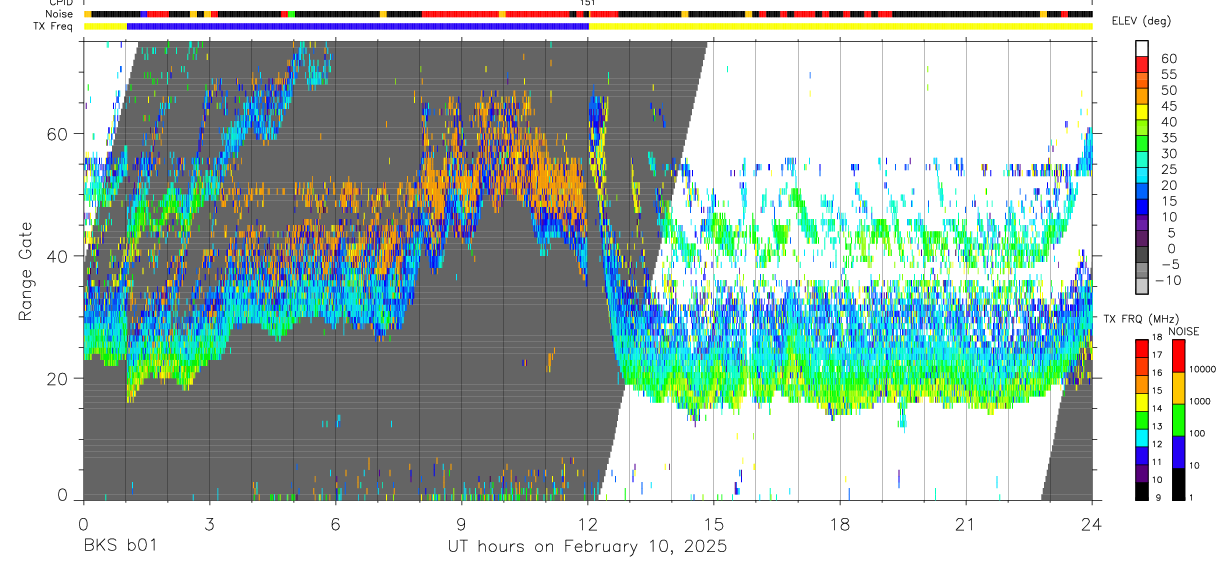
Task: Click the '60' tick label on the Range Gate axis
Action: point(58,134)
